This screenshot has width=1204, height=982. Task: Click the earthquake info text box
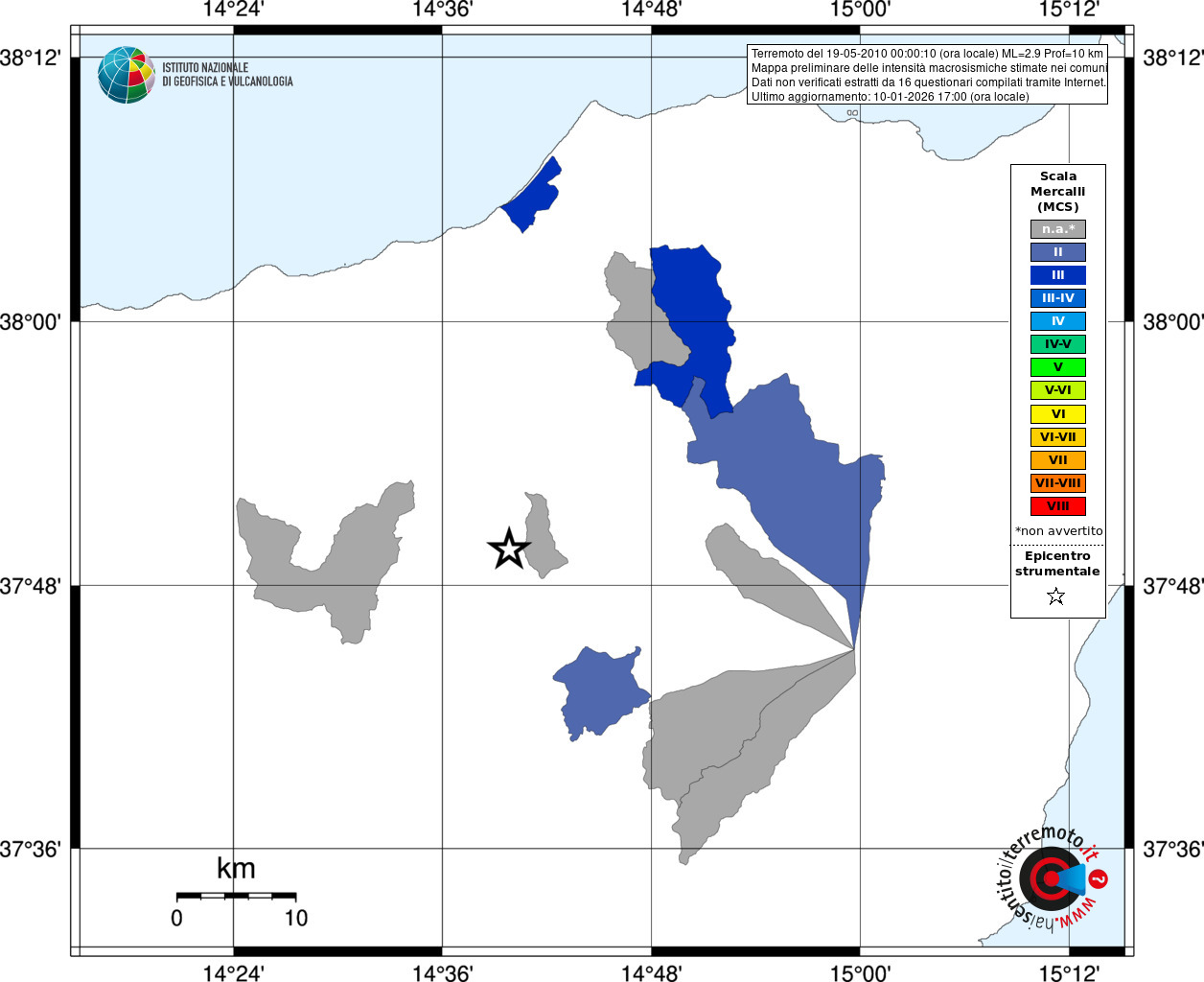[927, 75]
